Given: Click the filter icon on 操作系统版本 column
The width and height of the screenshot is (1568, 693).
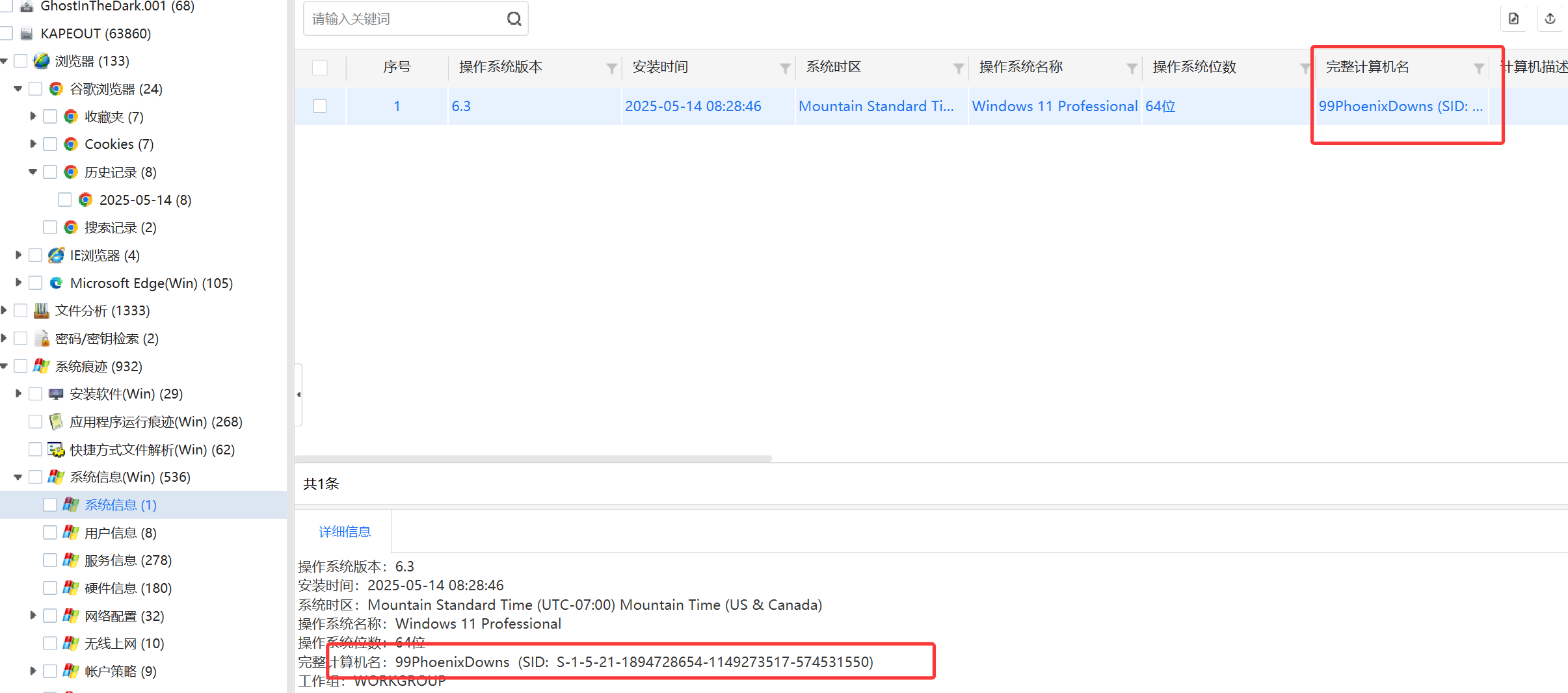Looking at the screenshot, I should click(x=611, y=68).
